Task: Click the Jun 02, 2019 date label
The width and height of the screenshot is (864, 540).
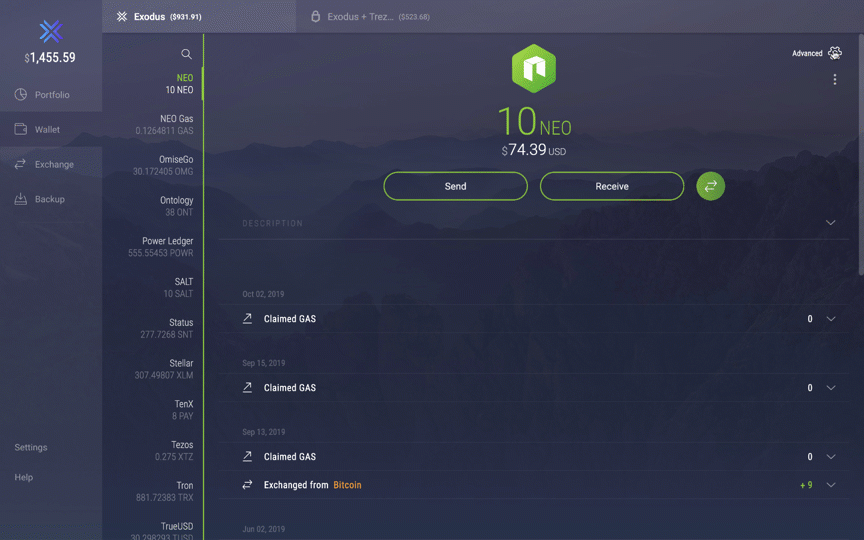Action: pos(263,529)
